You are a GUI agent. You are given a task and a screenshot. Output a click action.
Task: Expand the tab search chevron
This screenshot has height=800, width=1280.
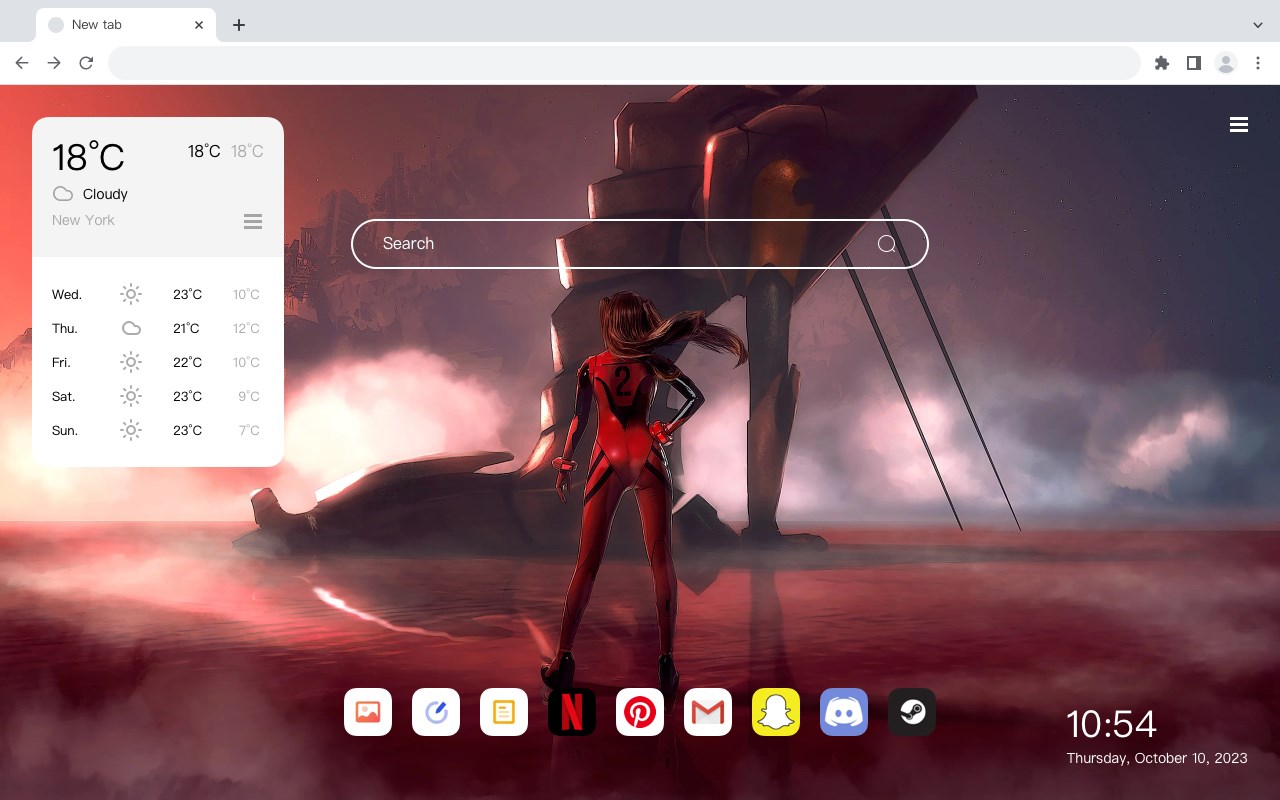pos(1258,25)
